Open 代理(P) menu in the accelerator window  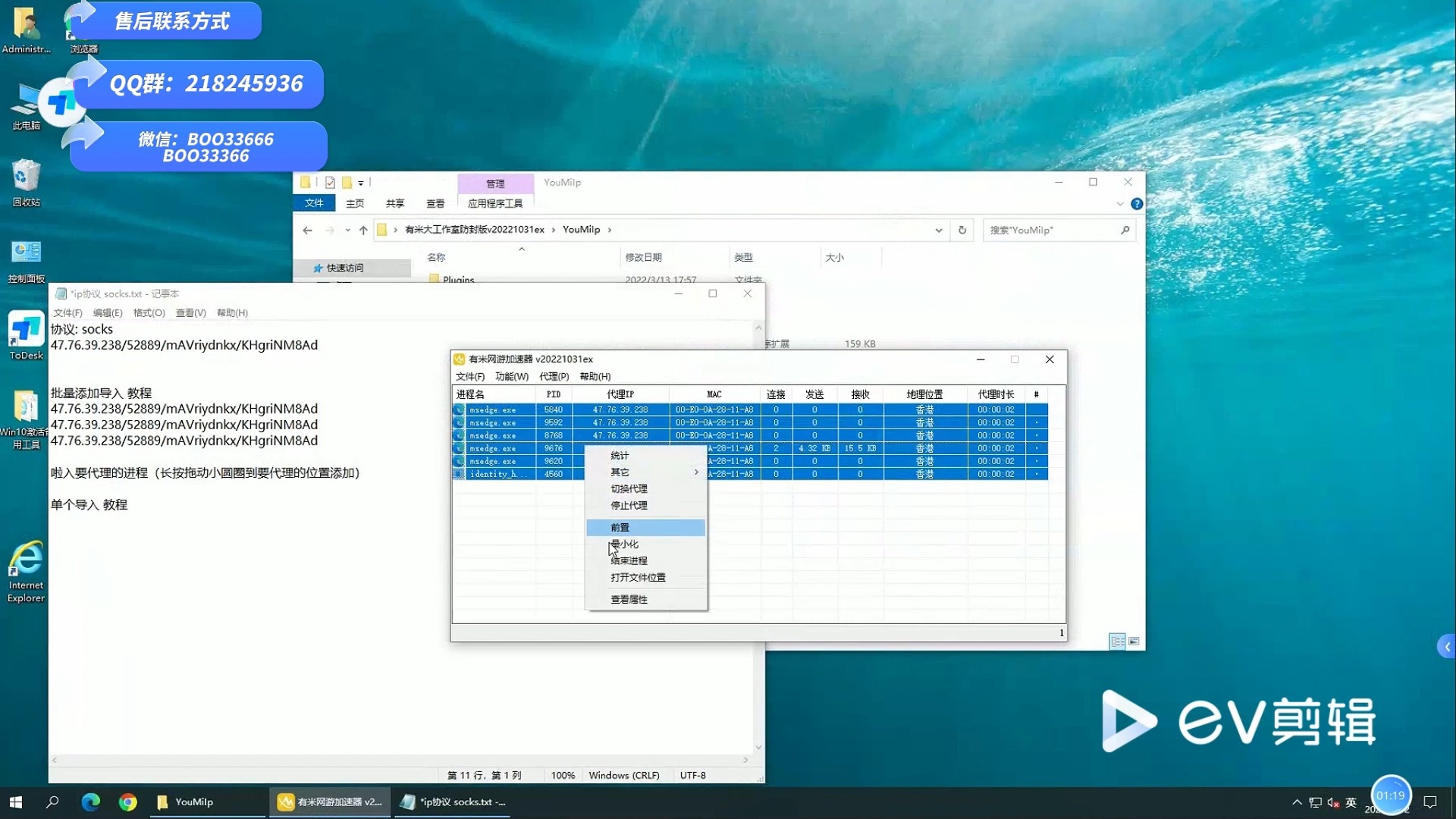(x=554, y=377)
